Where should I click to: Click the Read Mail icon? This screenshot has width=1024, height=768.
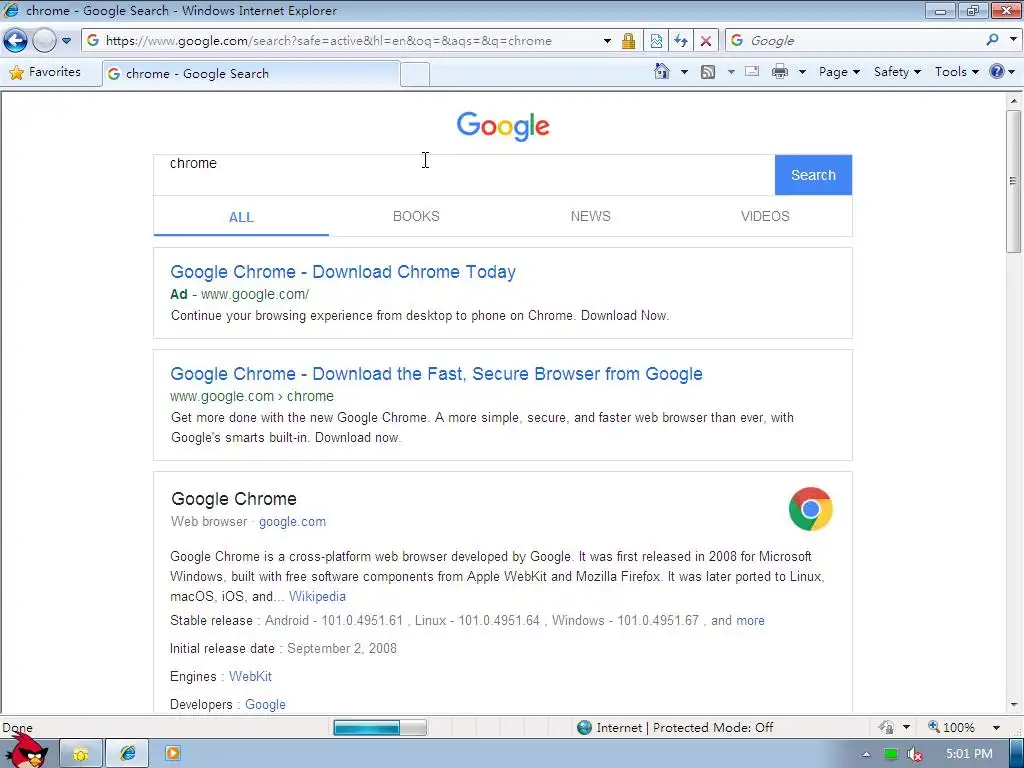752,71
